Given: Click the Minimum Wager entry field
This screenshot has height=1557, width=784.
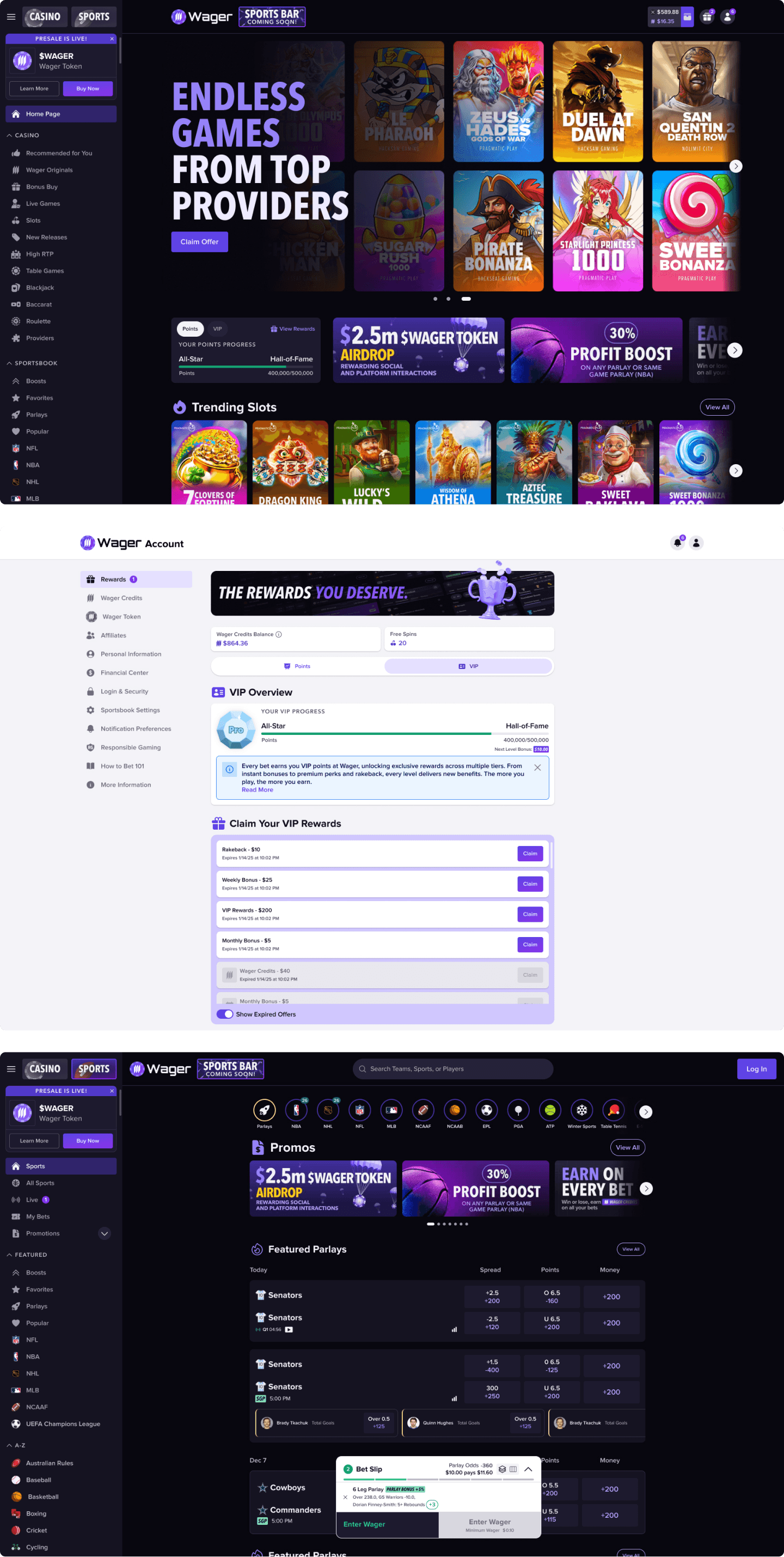Looking at the screenshot, I should pyautogui.click(x=489, y=1524).
